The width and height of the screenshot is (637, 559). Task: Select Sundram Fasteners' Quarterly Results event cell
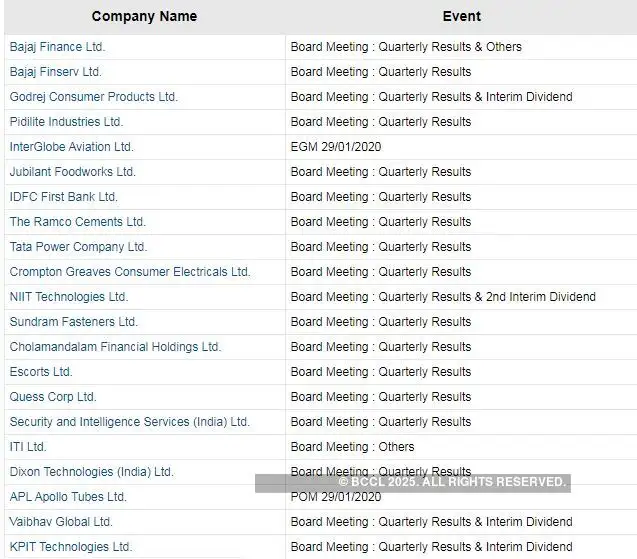(x=461, y=322)
